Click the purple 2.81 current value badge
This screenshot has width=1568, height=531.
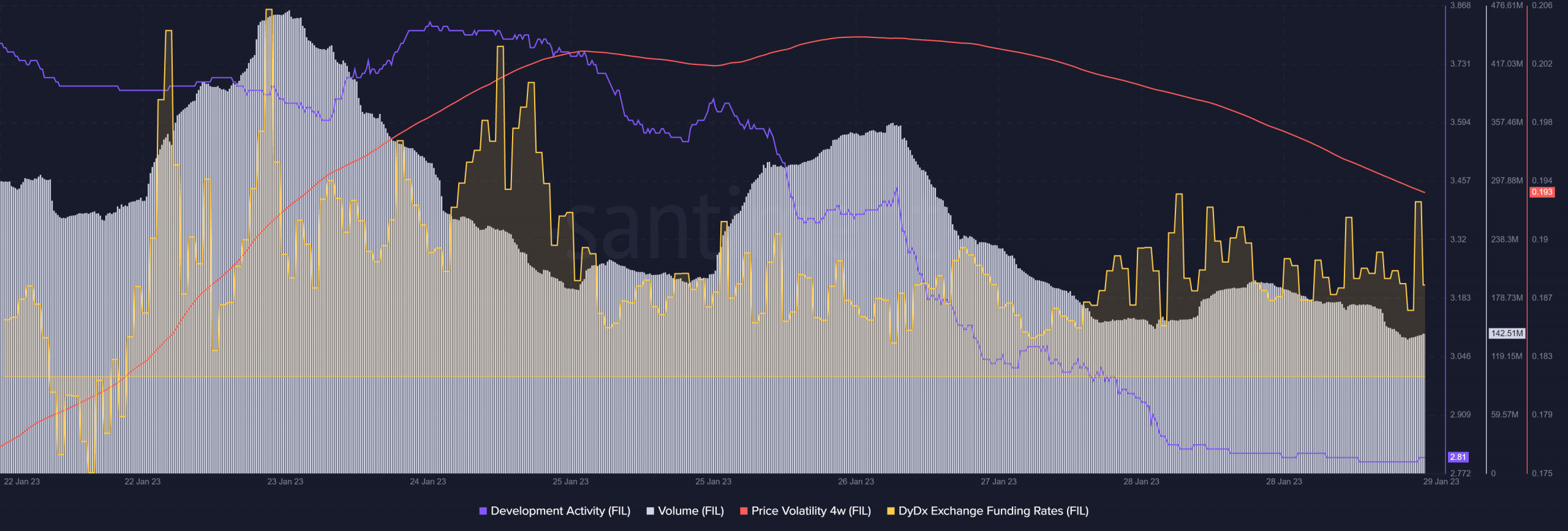click(x=1458, y=457)
